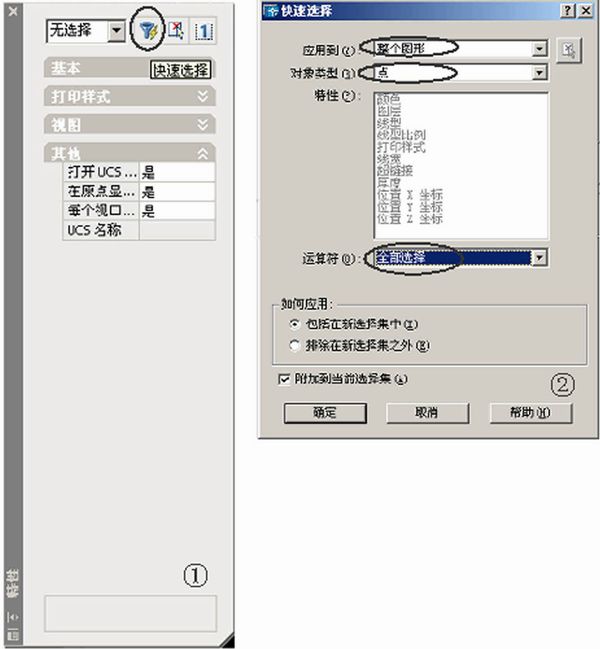Screen dimensions: 600x649
Task: Collapse the 其他 section
Action: pos(202,154)
